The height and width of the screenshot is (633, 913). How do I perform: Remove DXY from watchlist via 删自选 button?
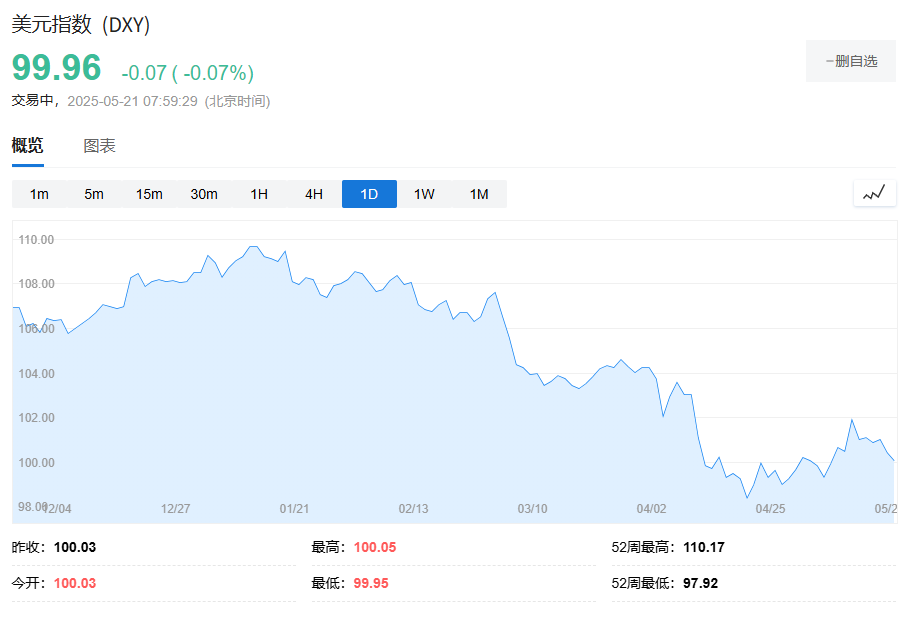pos(851,61)
